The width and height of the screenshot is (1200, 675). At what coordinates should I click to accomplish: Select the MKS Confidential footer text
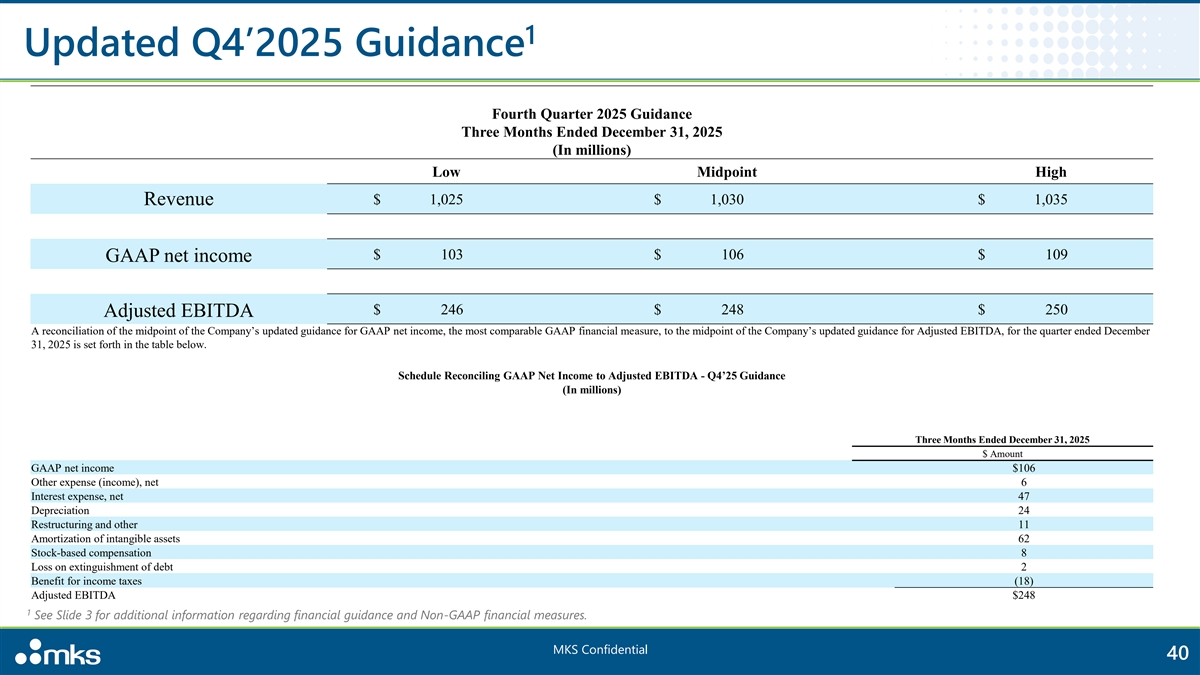coord(600,650)
